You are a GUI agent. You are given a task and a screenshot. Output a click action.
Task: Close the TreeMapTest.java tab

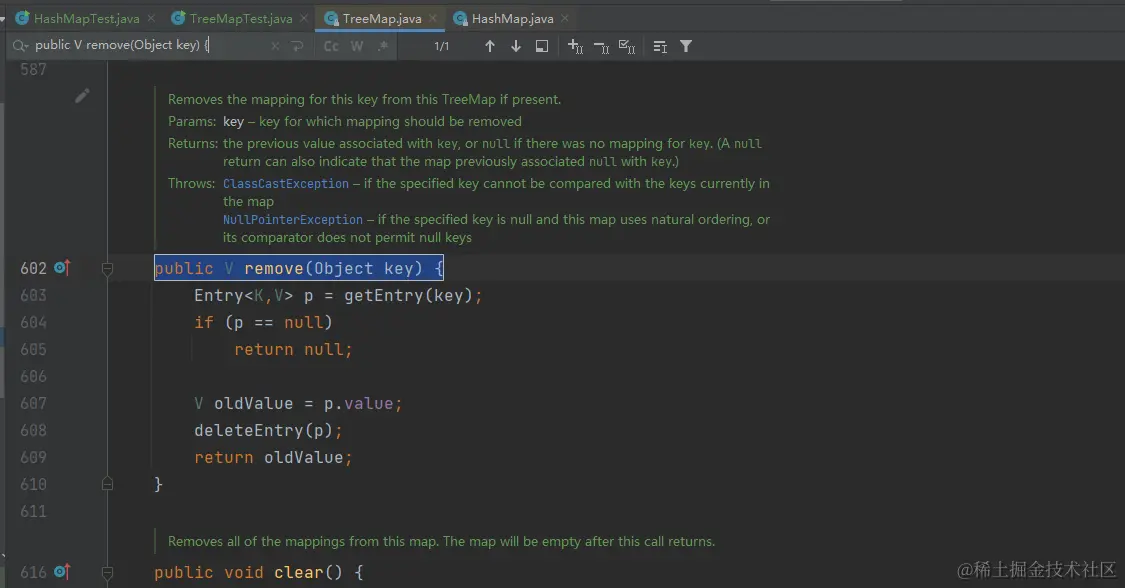pyautogui.click(x=304, y=19)
